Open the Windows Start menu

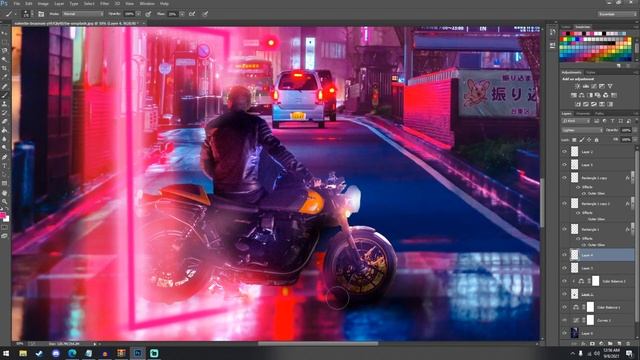[x=6, y=353]
